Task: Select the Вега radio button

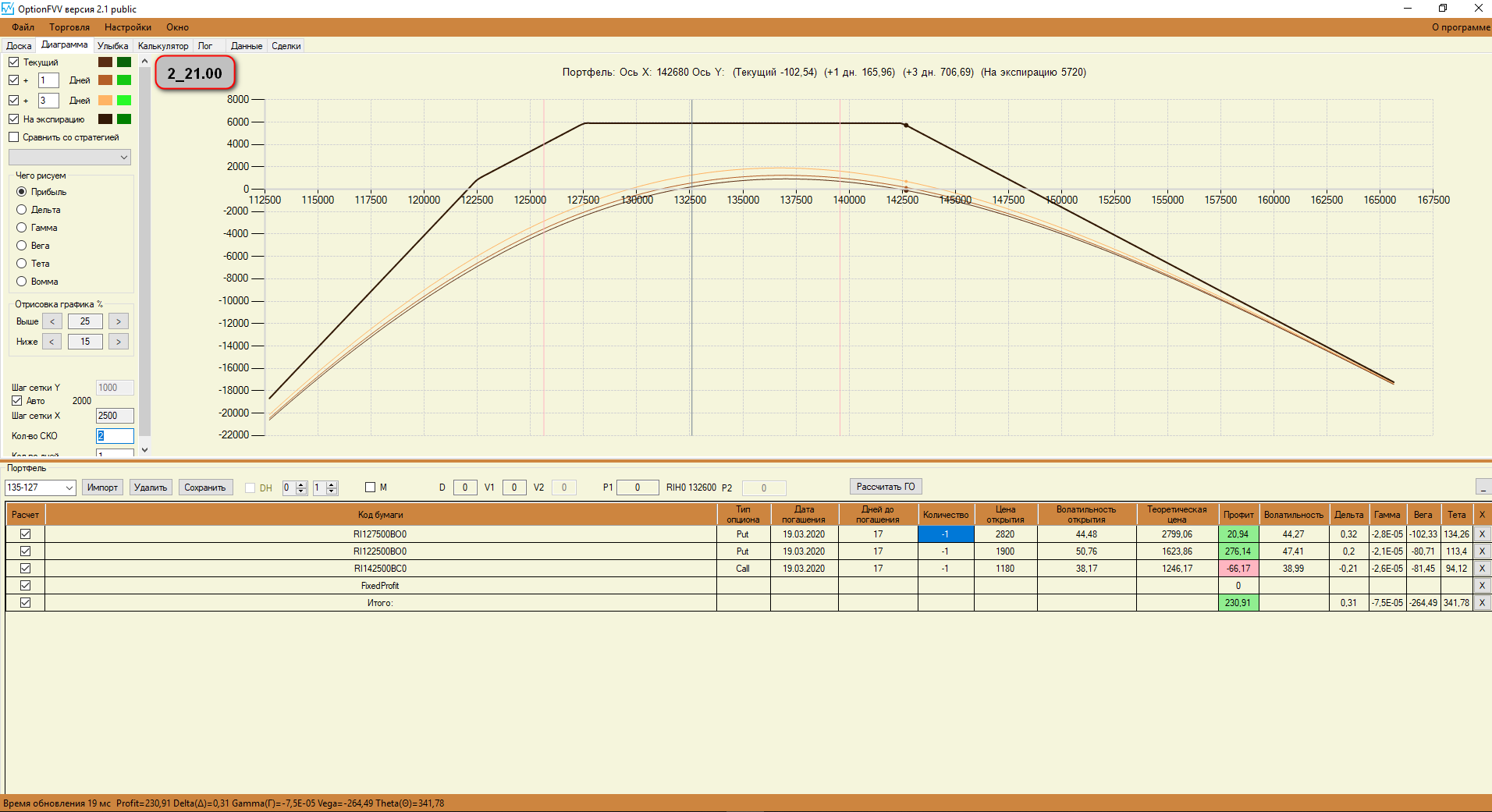Action: pyautogui.click(x=22, y=246)
